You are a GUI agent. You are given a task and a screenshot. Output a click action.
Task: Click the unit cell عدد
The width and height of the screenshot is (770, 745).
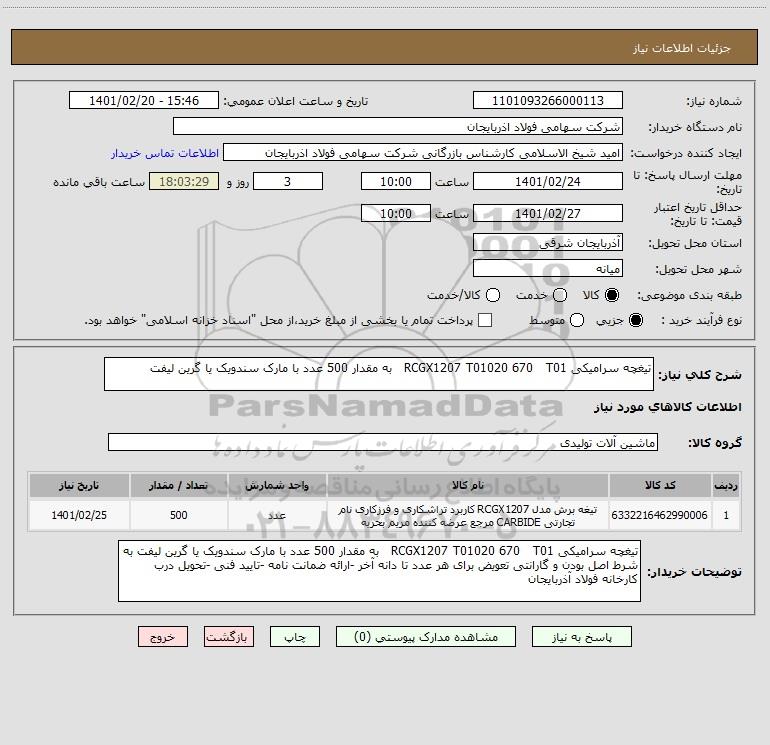277,515
